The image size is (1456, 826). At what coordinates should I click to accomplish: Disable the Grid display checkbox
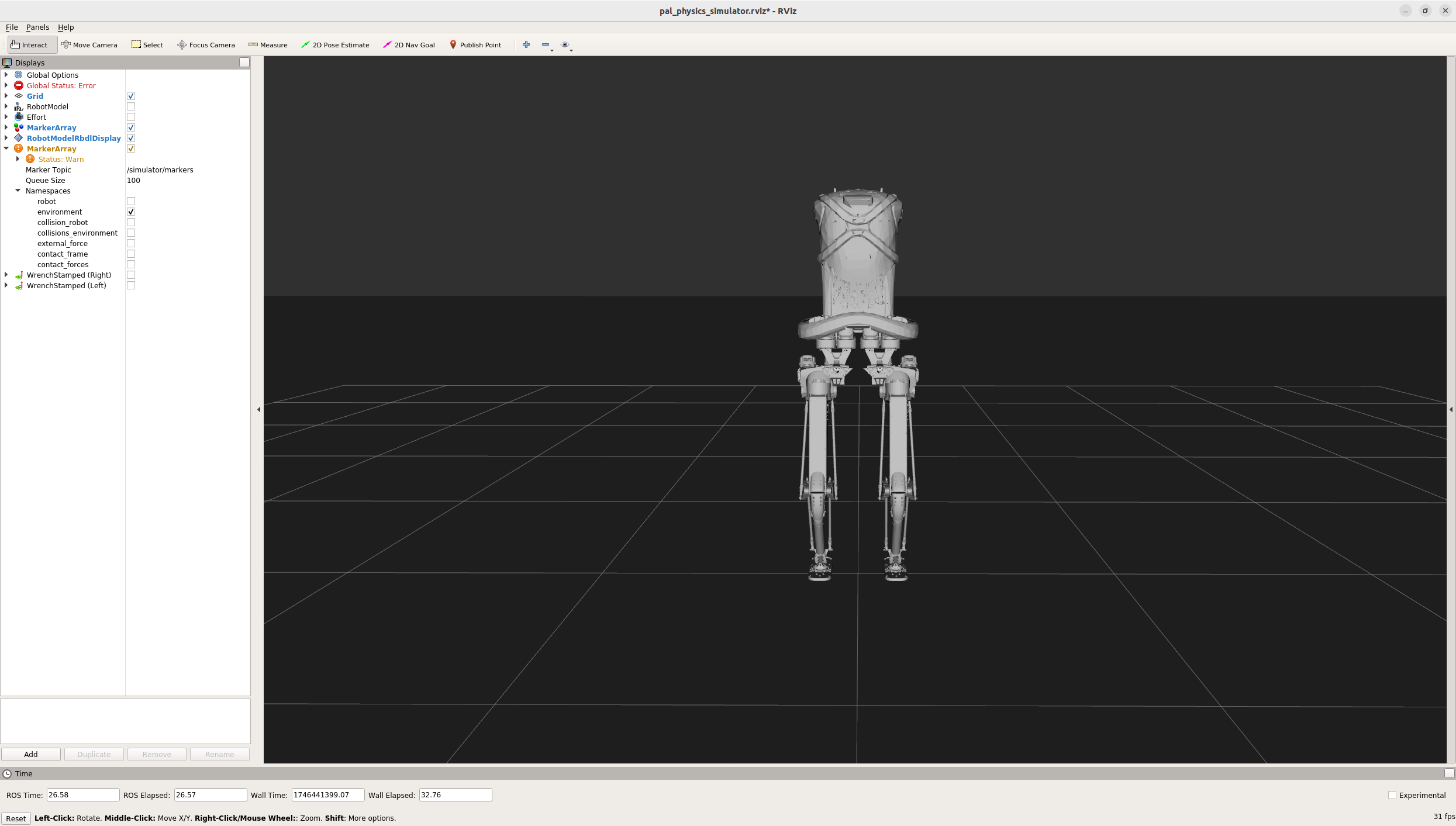(x=131, y=96)
